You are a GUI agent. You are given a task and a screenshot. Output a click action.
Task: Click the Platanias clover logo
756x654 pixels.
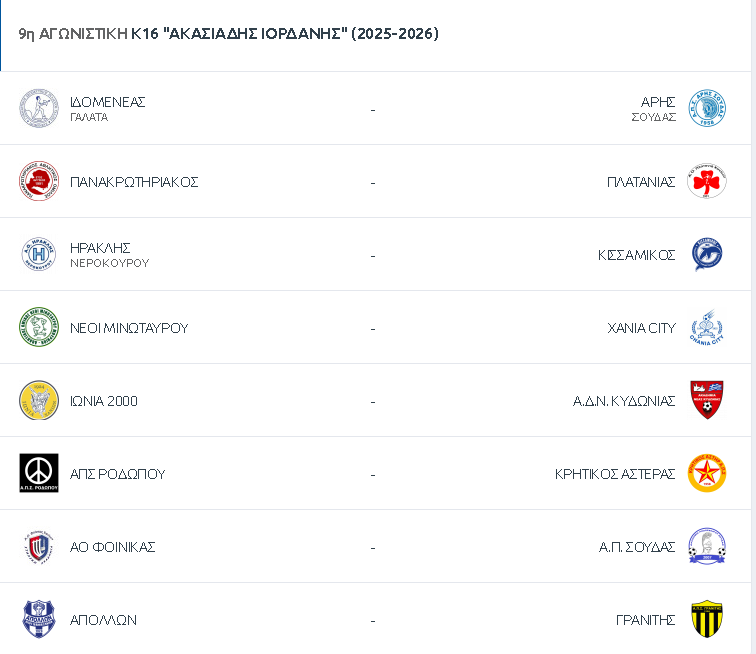[707, 182]
